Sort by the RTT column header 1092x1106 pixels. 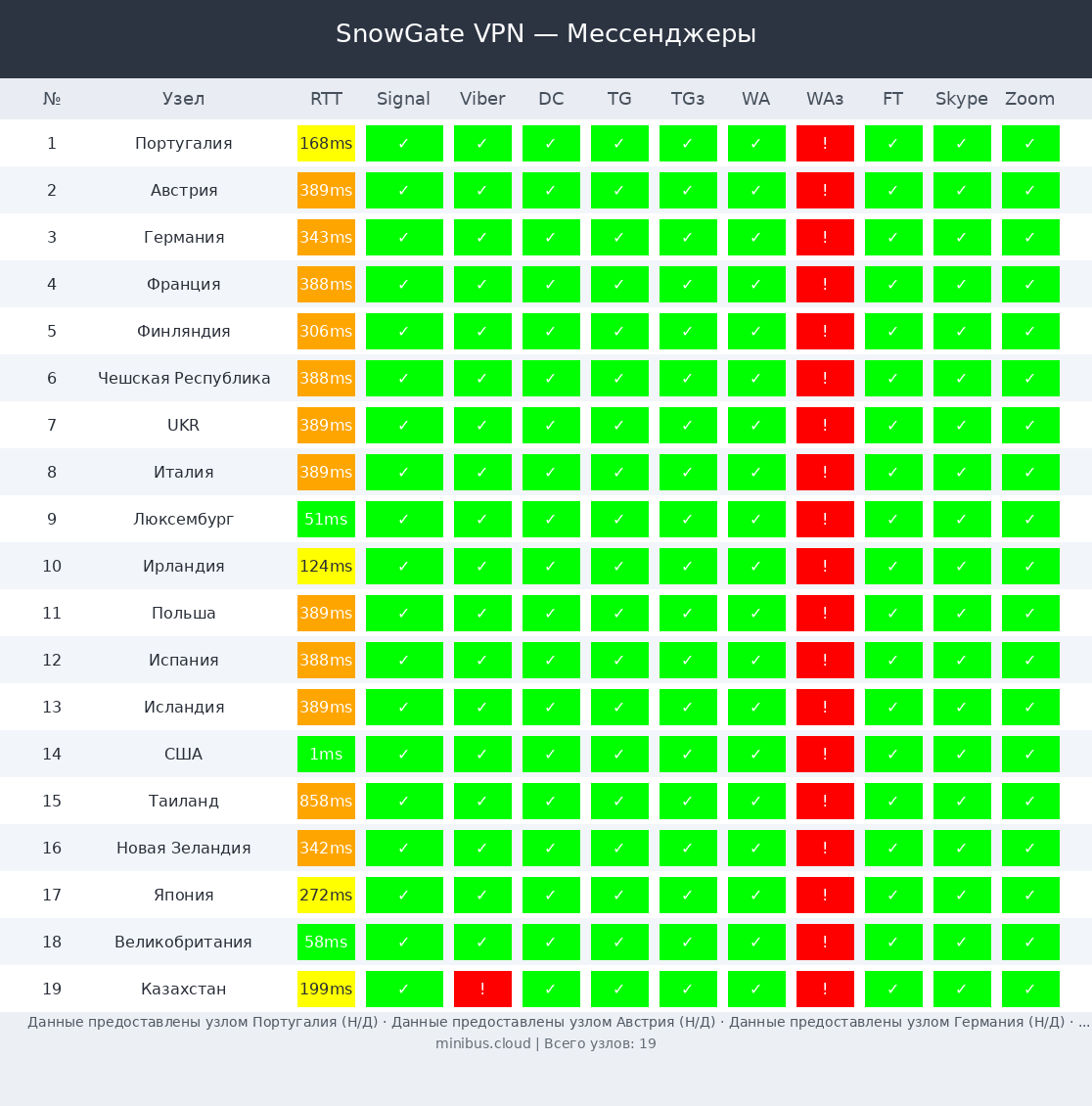[x=326, y=99]
